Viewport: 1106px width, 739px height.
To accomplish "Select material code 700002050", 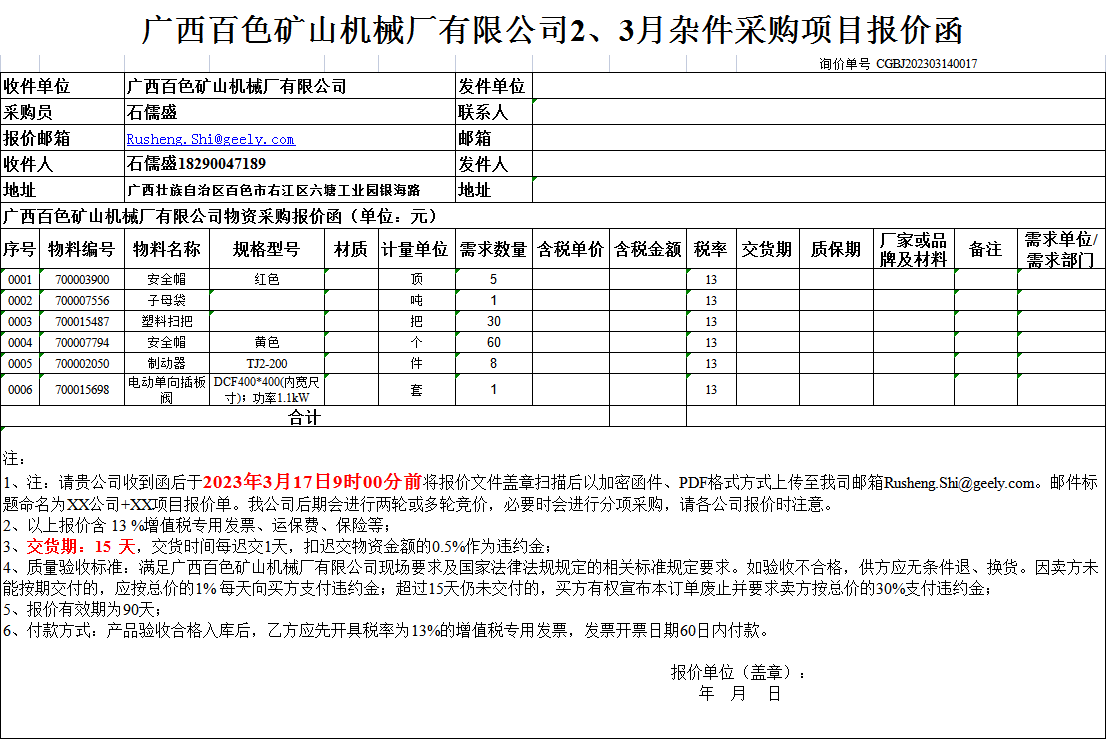I will tap(82, 364).
